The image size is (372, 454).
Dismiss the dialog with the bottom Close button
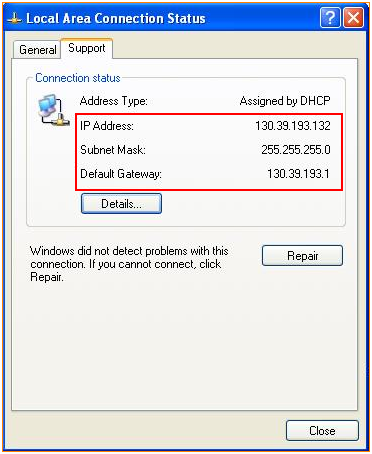[x=322, y=431]
